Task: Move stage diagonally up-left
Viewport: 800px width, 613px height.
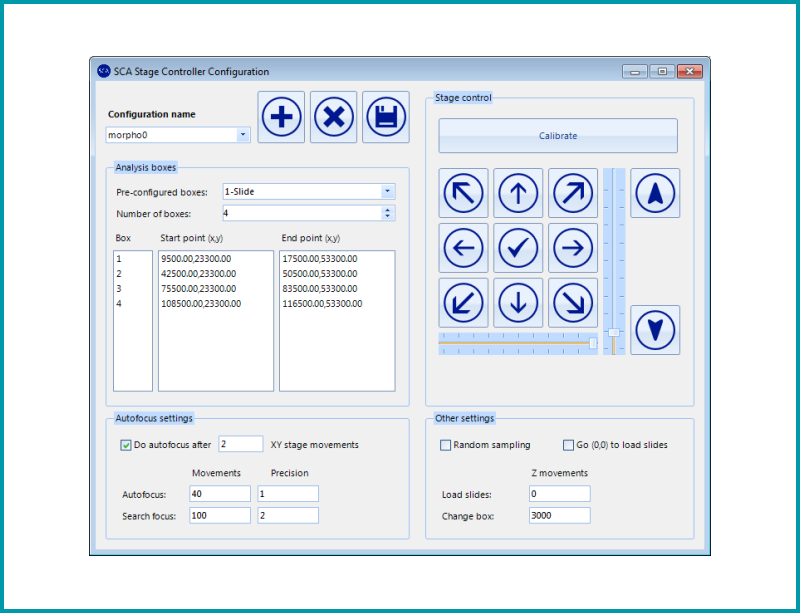Action: pyautogui.click(x=463, y=193)
